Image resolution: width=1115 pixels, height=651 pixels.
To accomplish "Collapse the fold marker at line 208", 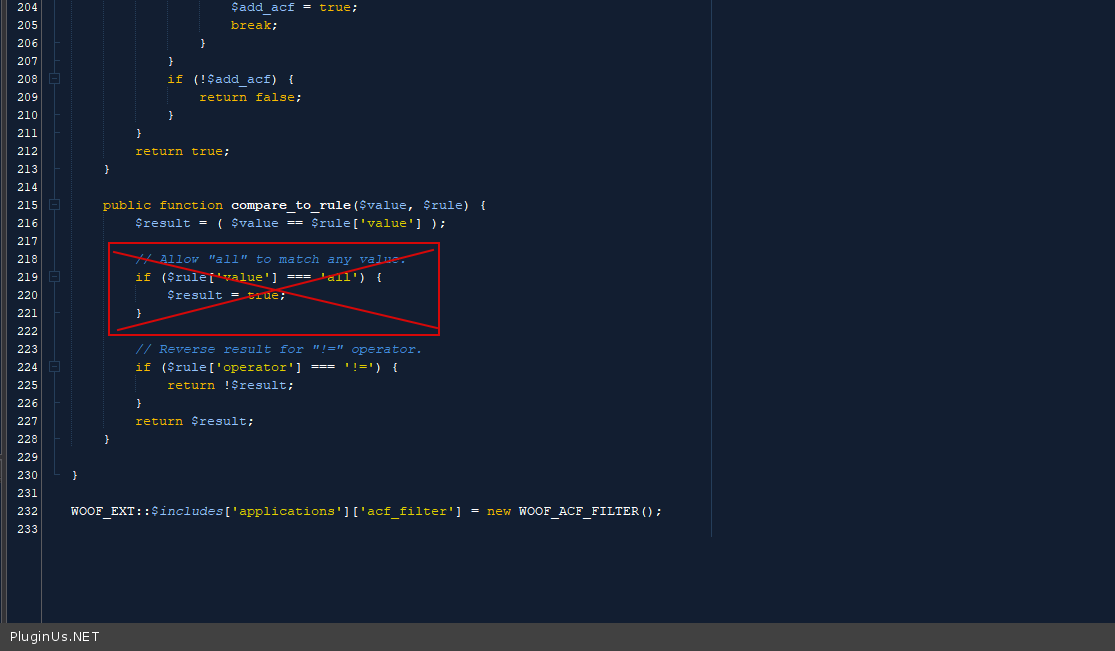I will pyautogui.click(x=55, y=79).
